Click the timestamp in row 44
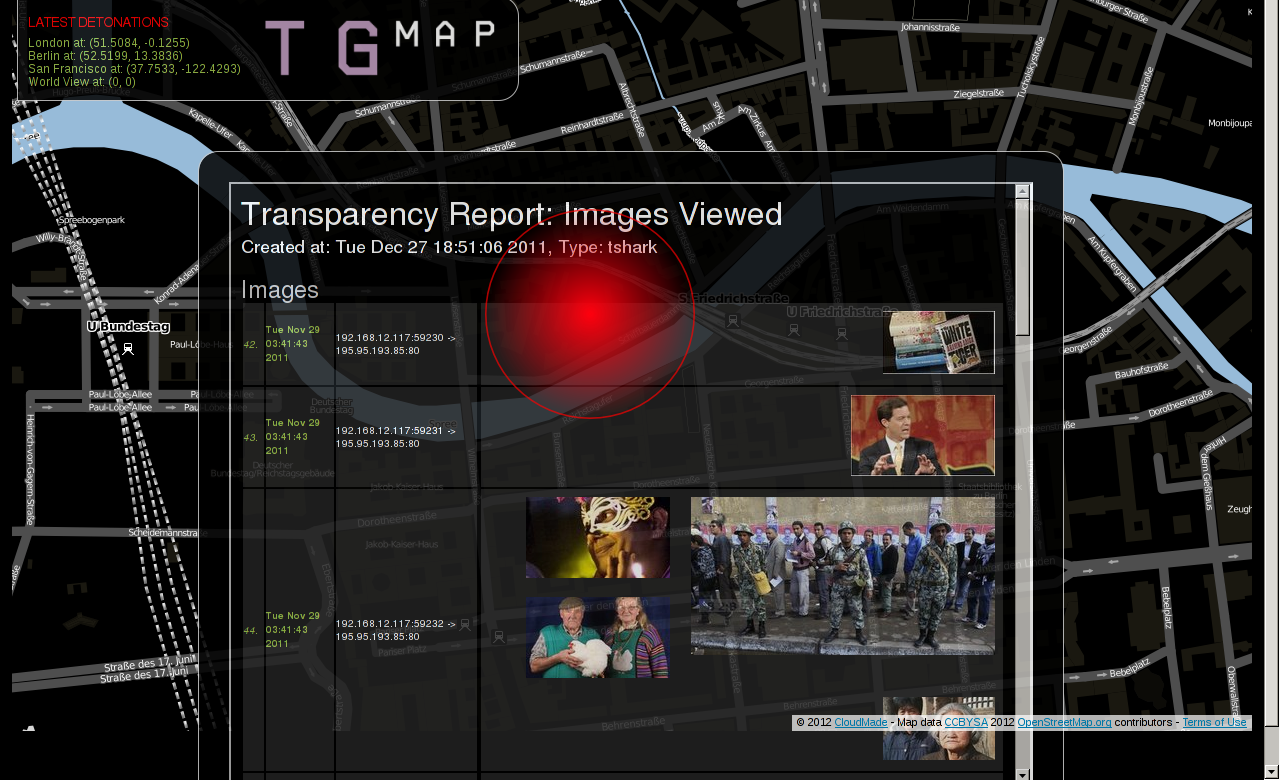The image size is (1280, 780). [x=293, y=629]
